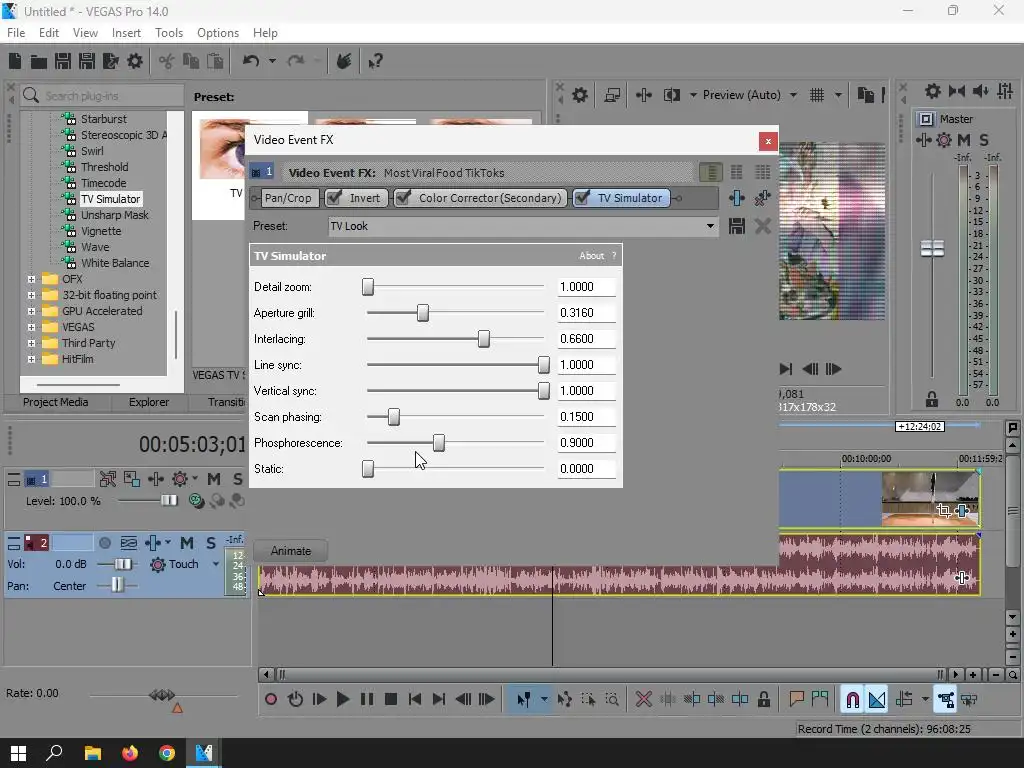1024x768 pixels.
Task: Click the Aperture grill slider handle
Action: click(x=423, y=313)
